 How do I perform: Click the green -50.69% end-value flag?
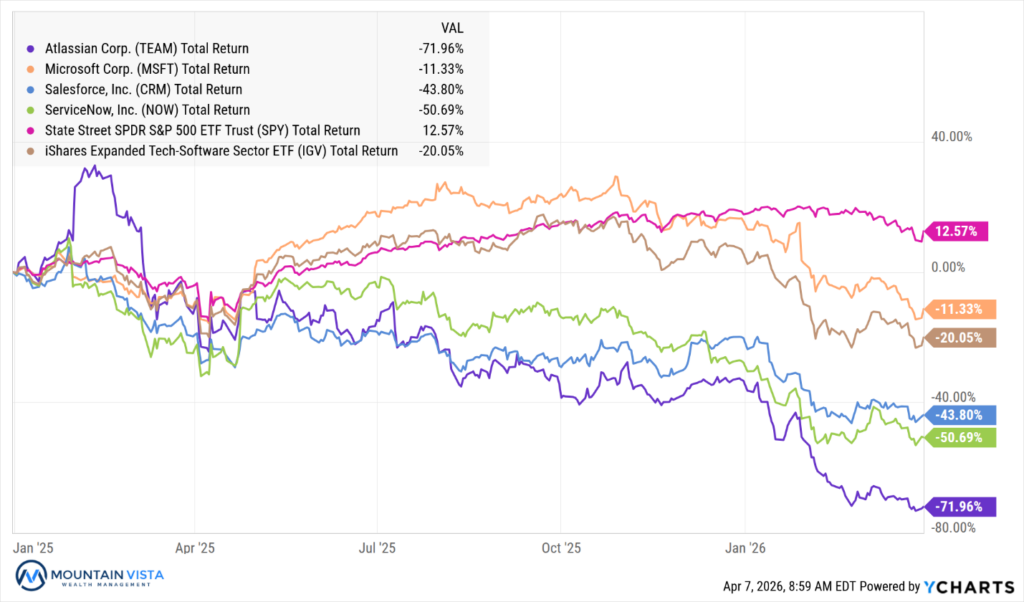point(958,437)
